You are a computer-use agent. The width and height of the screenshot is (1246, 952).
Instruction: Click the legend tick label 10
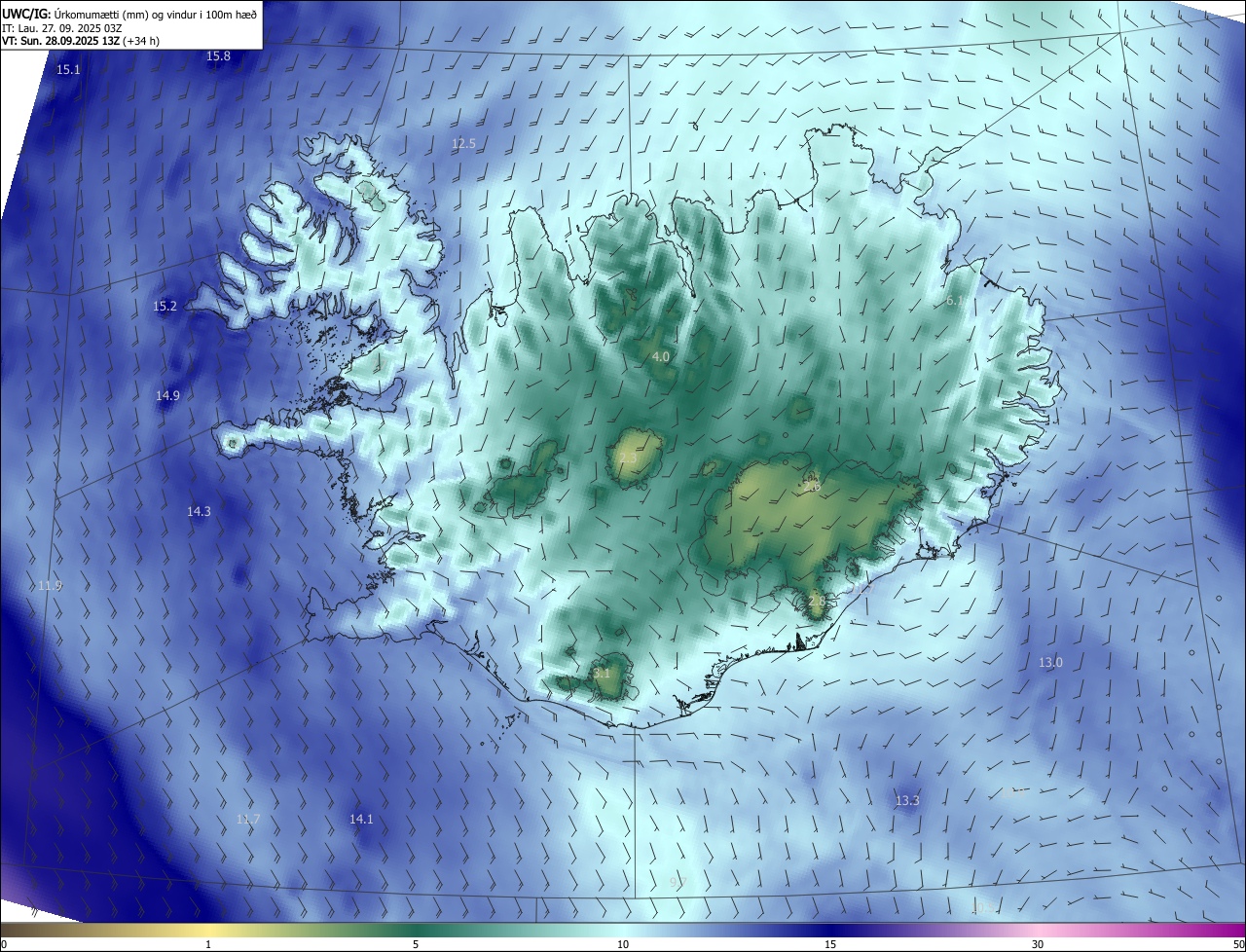pos(623,944)
